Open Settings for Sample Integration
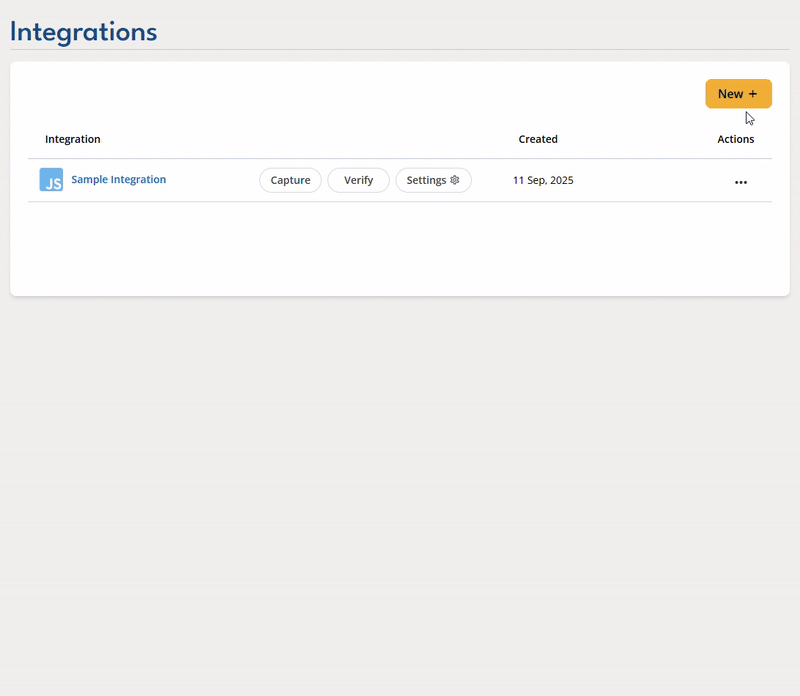The height and width of the screenshot is (696, 800). (433, 180)
